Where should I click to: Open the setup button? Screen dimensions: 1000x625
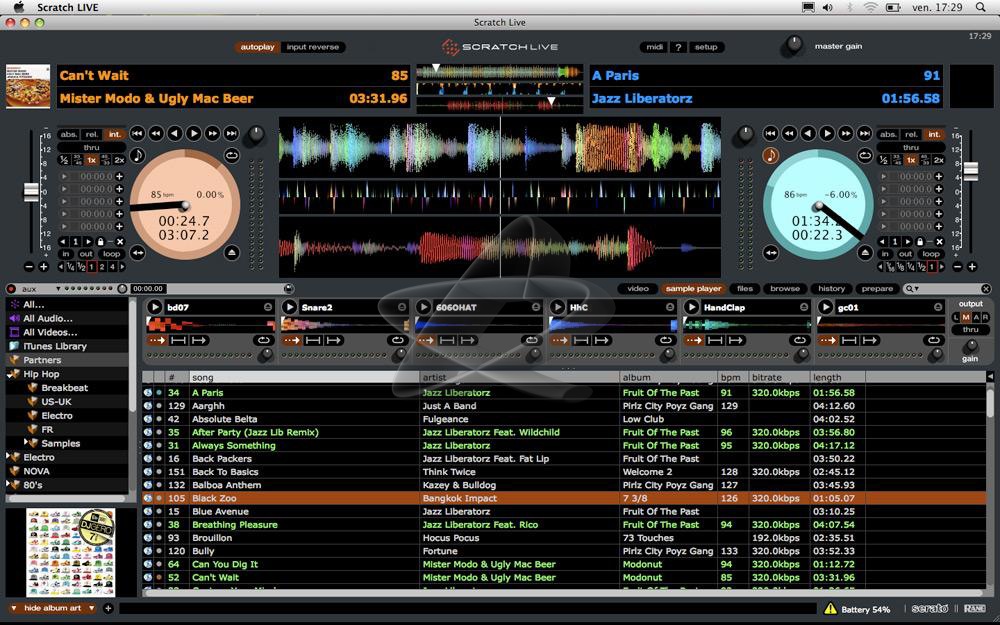coord(706,47)
